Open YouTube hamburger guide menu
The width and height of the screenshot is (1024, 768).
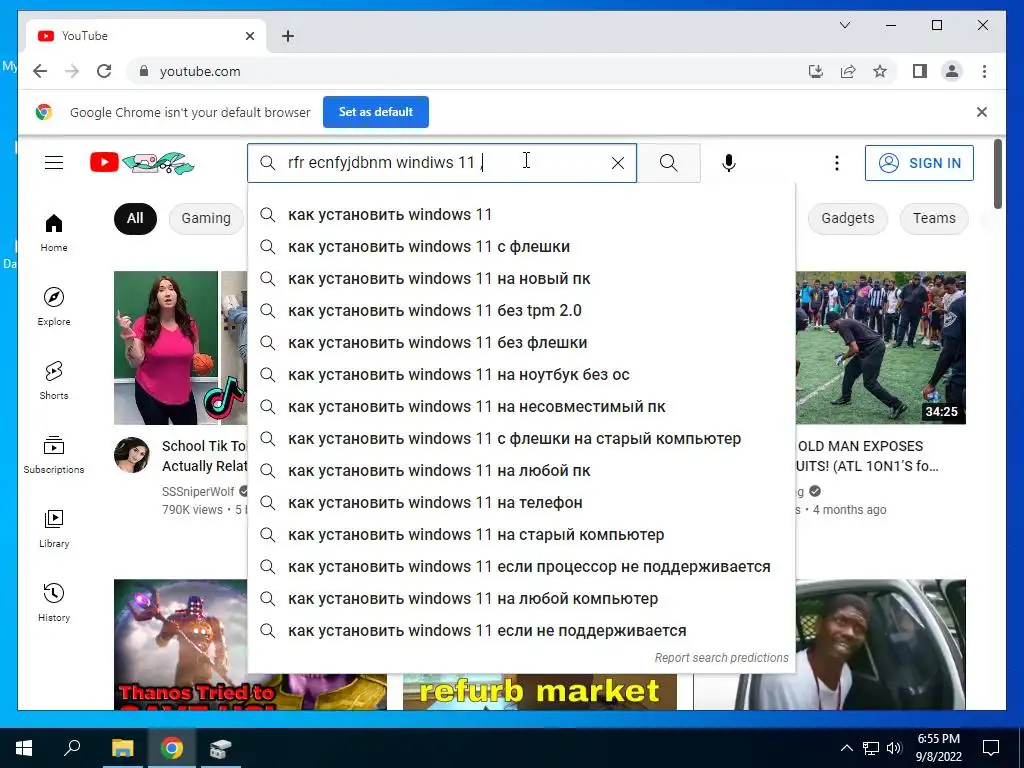point(54,163)
